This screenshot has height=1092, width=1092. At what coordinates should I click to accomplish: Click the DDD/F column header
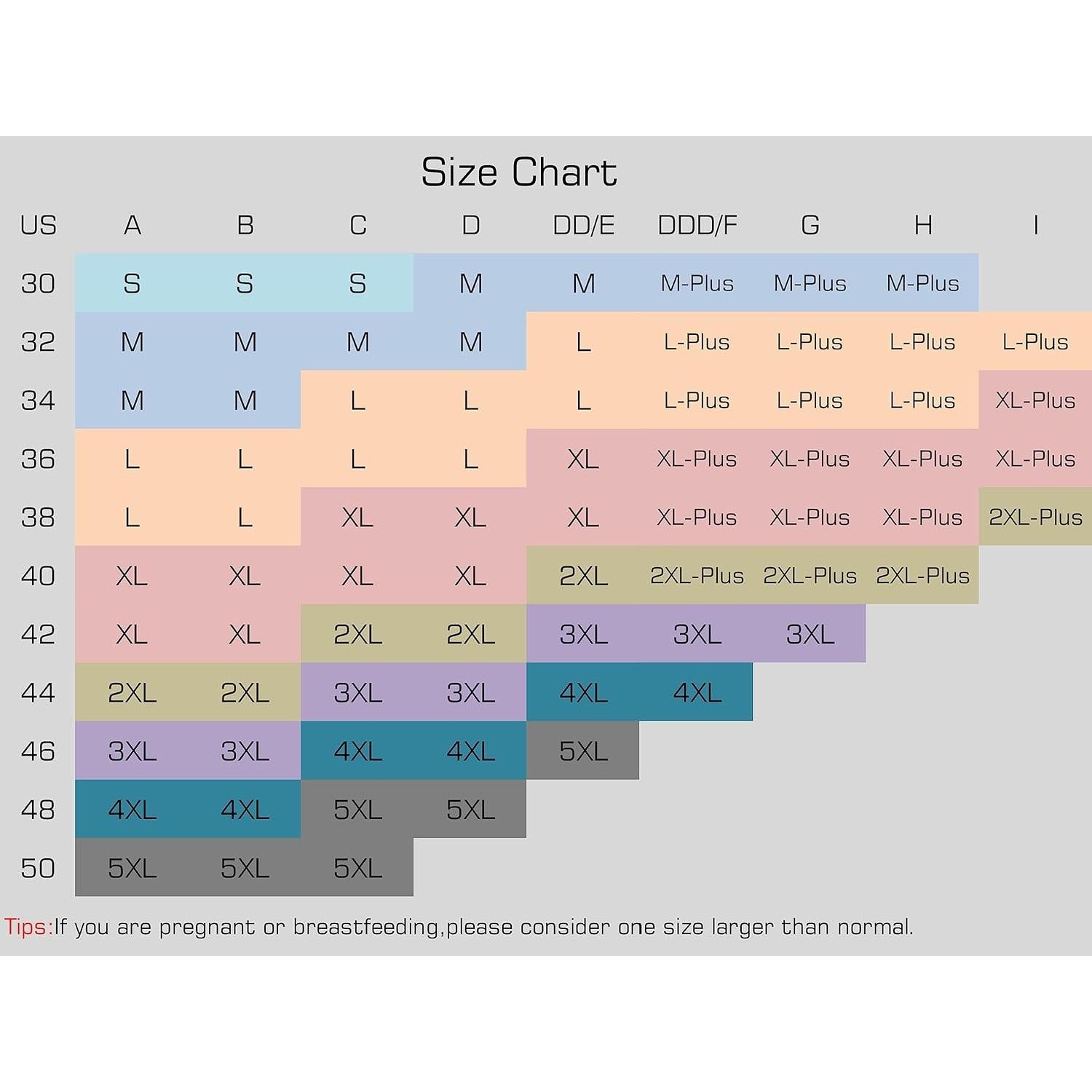pos(697,226)
